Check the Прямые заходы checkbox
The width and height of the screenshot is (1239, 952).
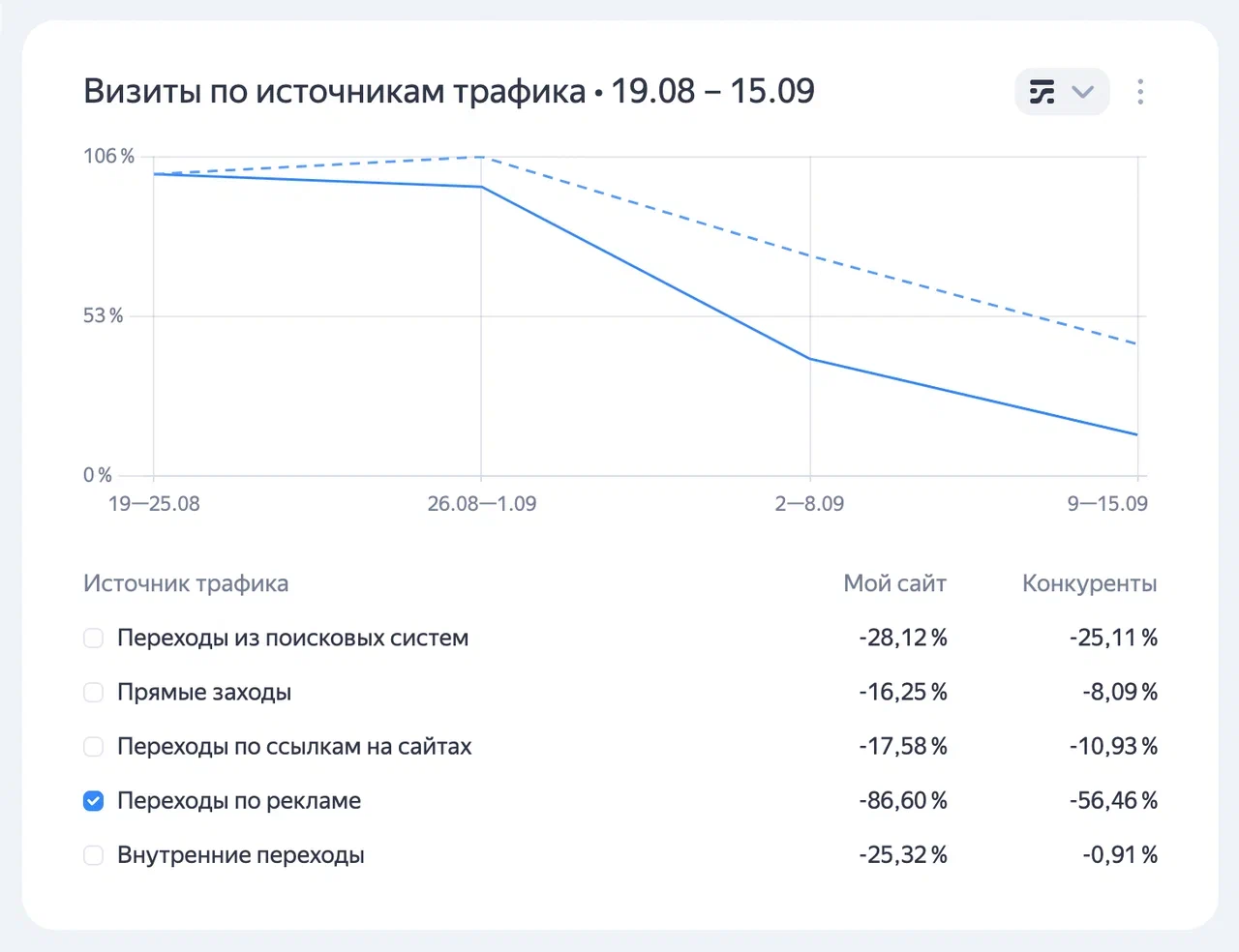click(x=94, y=693)
